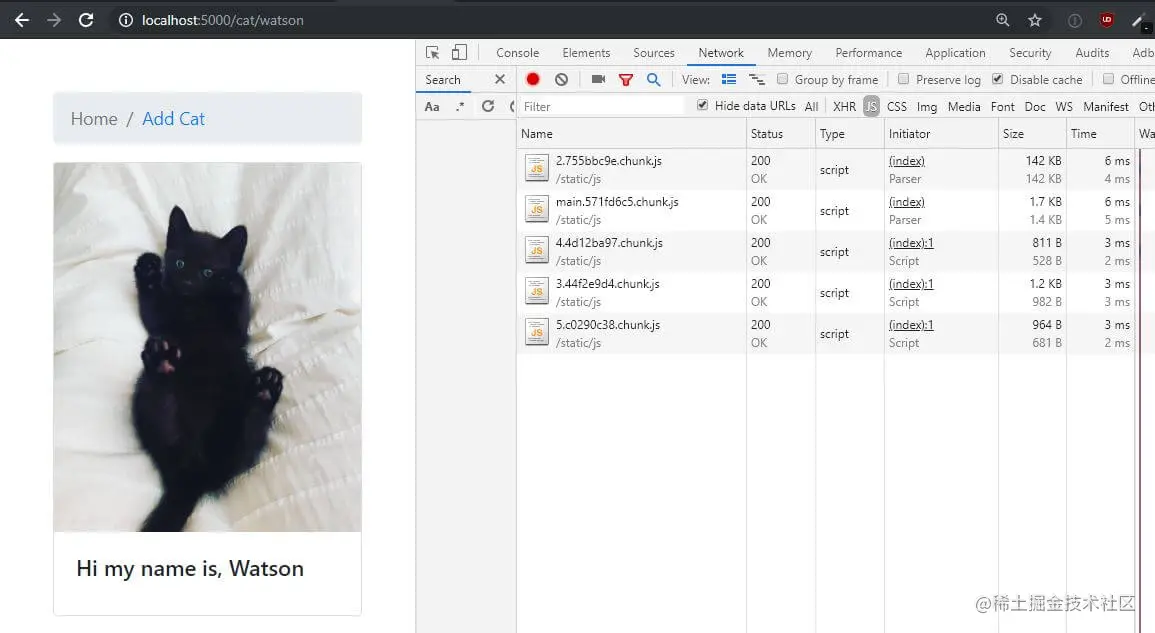Sort requests by Size column header
Screen dimensions: 1155x633
1031,133
